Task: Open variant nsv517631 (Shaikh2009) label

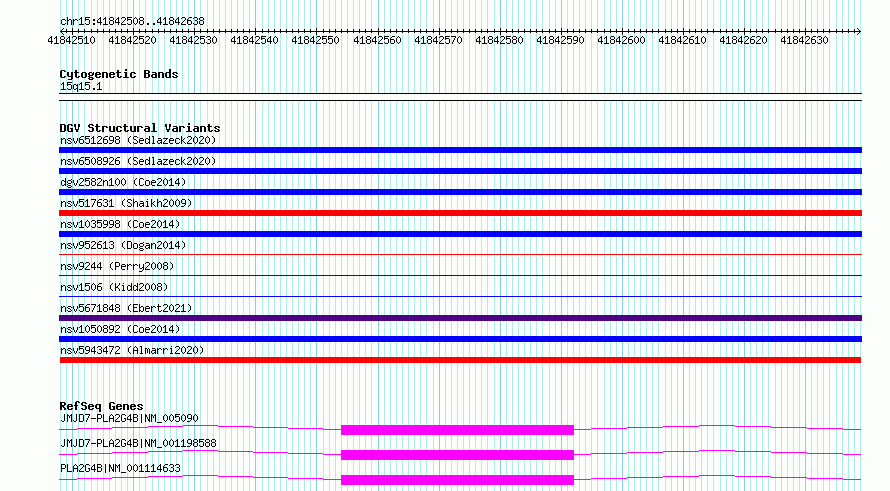Action: point(126,203)
